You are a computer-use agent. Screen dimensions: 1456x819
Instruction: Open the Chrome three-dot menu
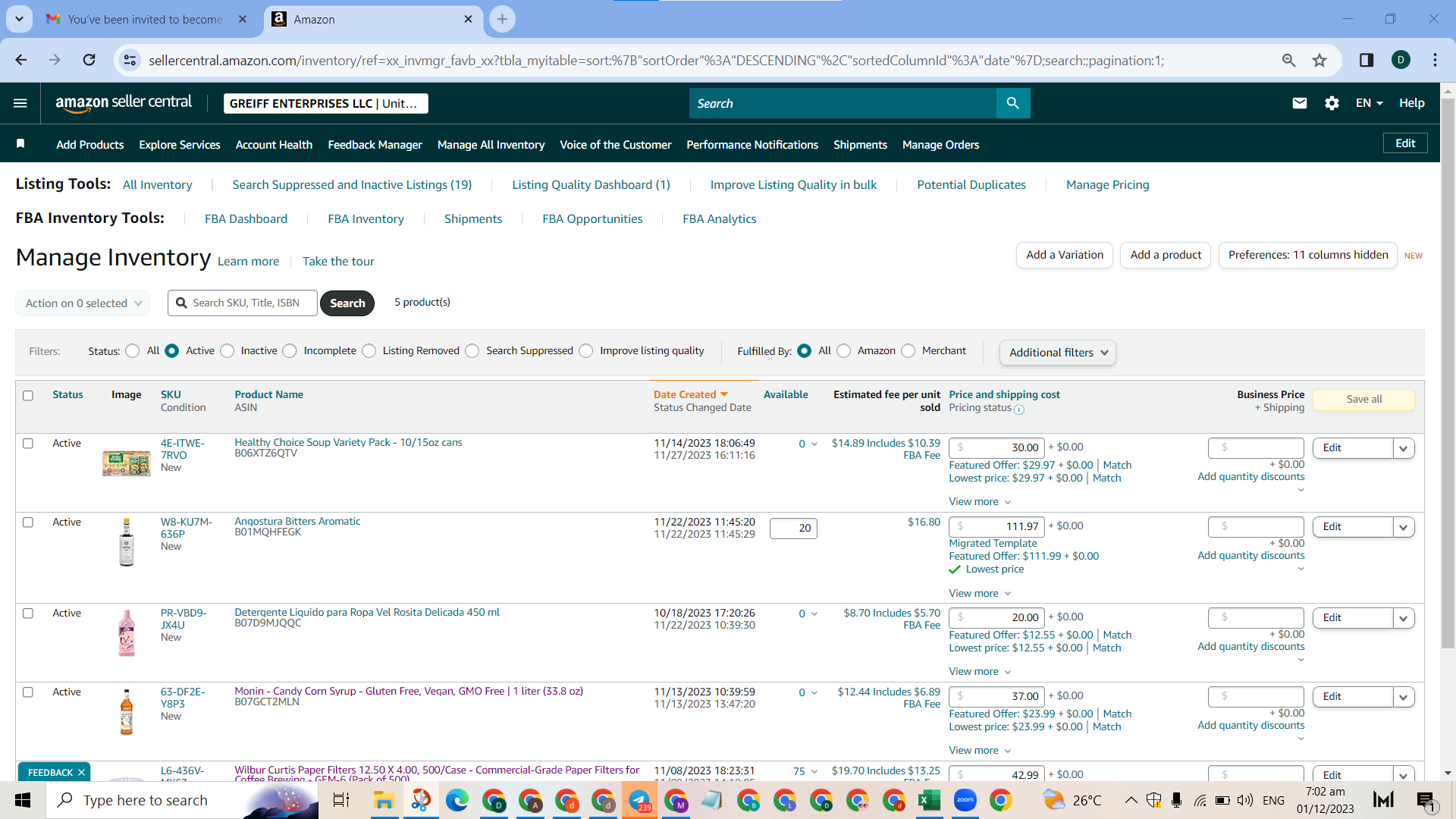pos(1436,60)
